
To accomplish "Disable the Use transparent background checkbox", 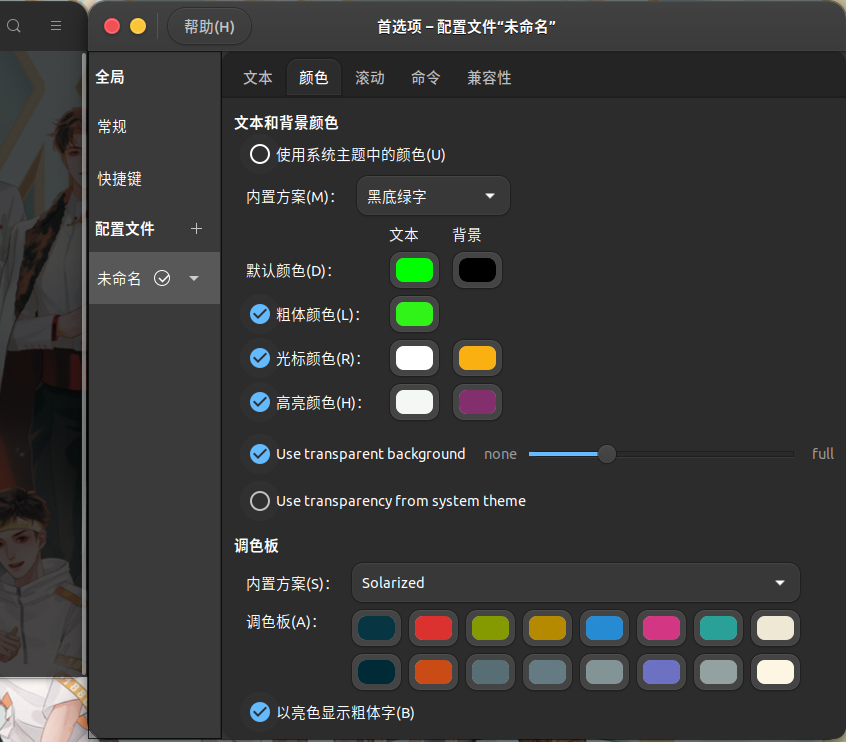I will point(259,453).
